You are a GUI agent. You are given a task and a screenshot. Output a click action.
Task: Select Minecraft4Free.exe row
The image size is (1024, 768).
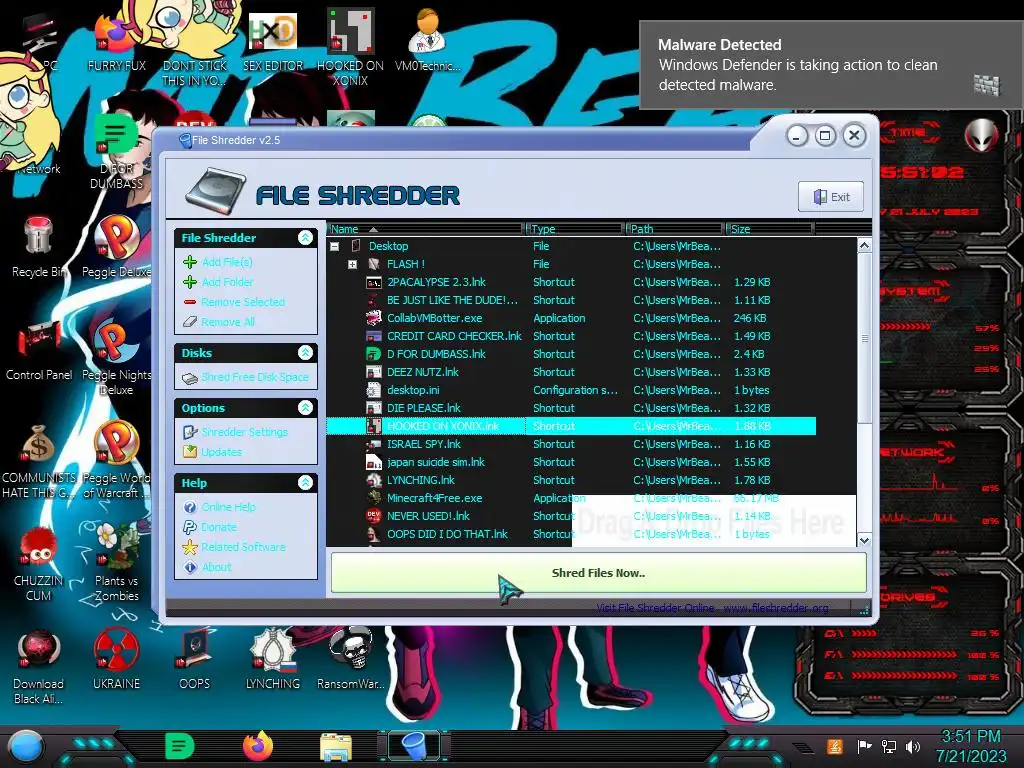[x=571, y=498]
